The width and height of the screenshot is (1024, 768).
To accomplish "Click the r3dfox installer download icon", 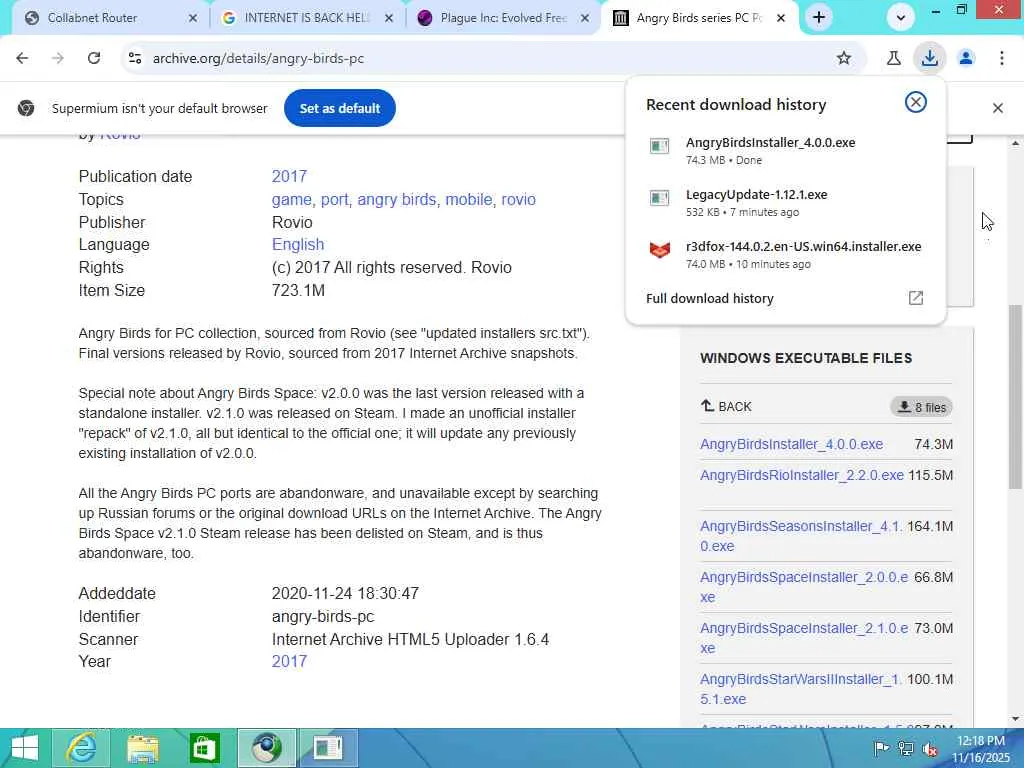I will point(660,250).
